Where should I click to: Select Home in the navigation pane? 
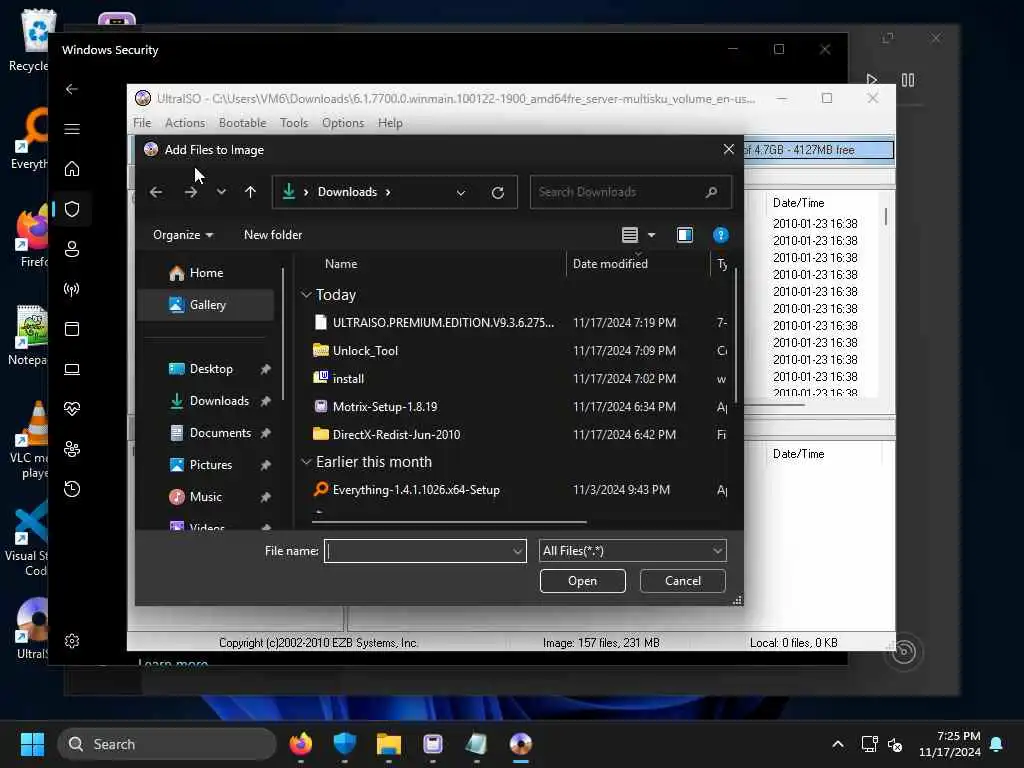tap(206, 273)
